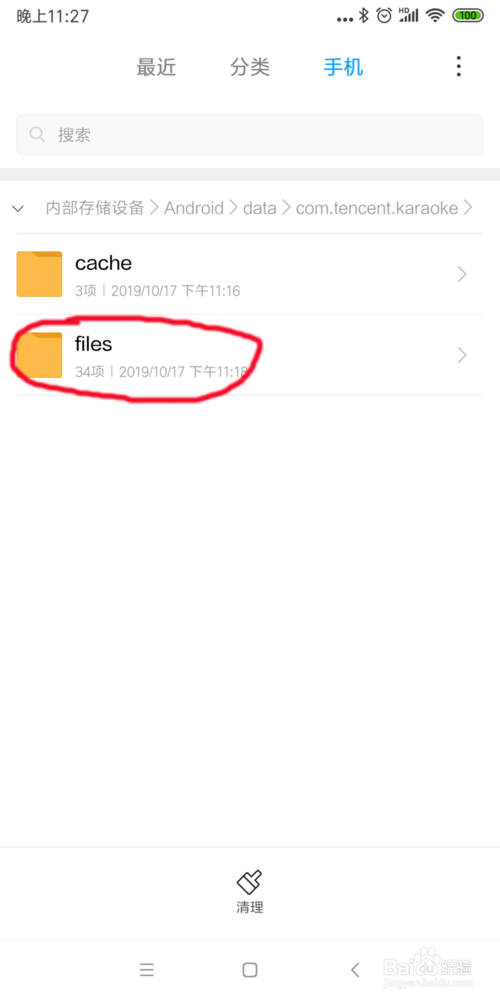500x1000 pixels.
Task: Tap the Android home square button
Action: click(249, 970)
